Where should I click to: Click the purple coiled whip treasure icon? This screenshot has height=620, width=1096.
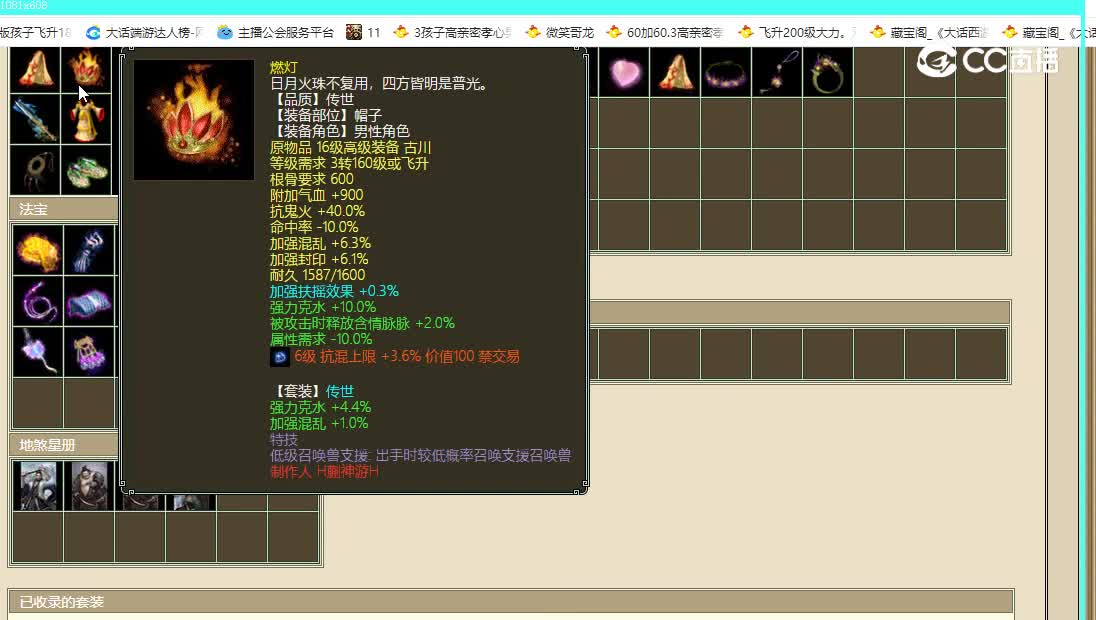38,301
